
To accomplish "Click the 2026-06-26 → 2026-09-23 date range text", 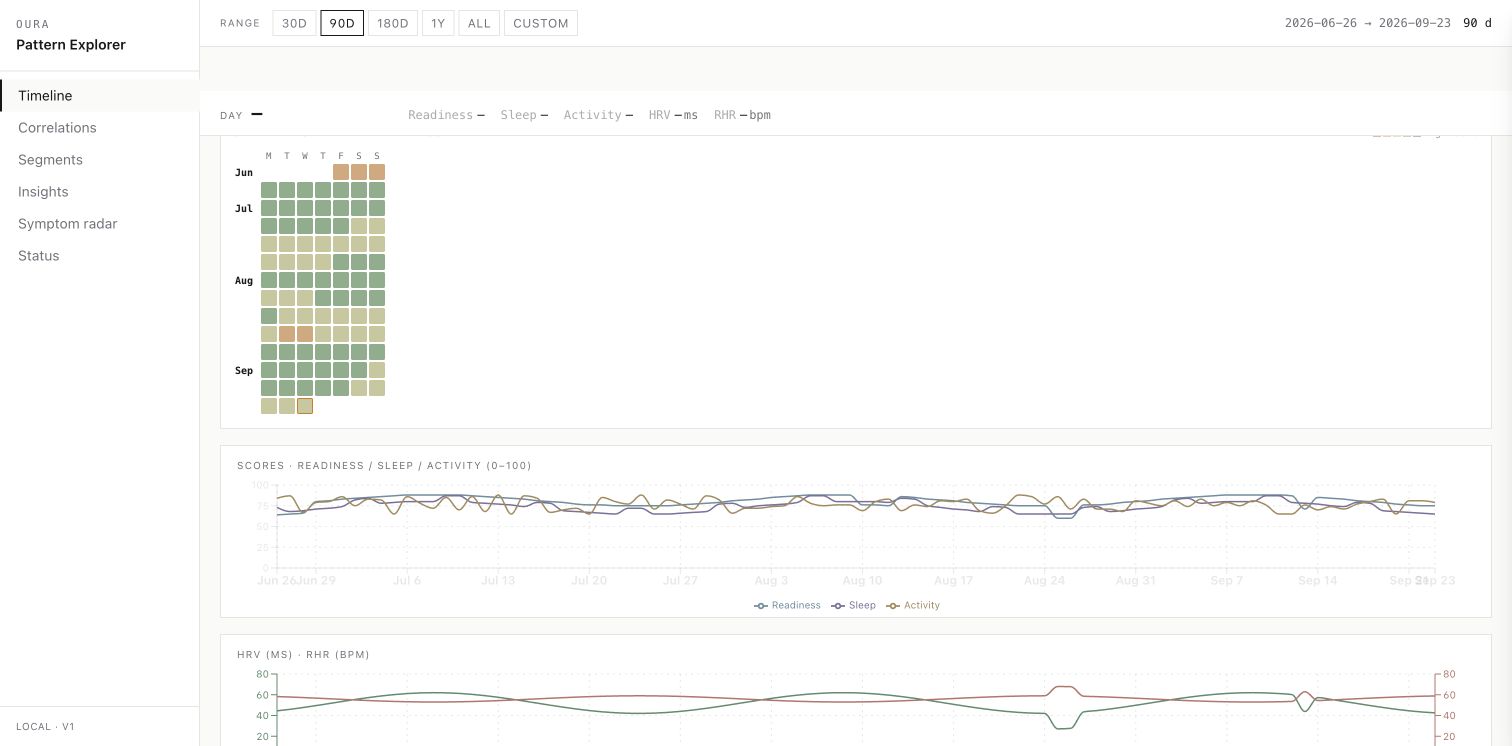I will point(1367,23).
